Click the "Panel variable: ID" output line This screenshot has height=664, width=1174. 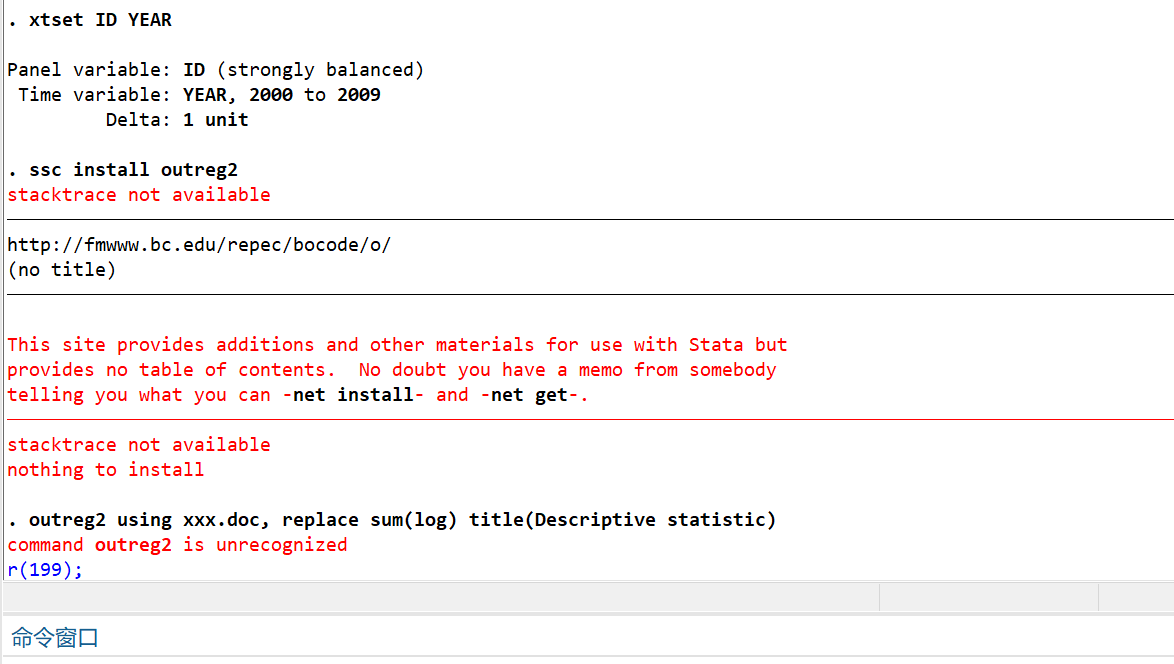tap(215, 70)
